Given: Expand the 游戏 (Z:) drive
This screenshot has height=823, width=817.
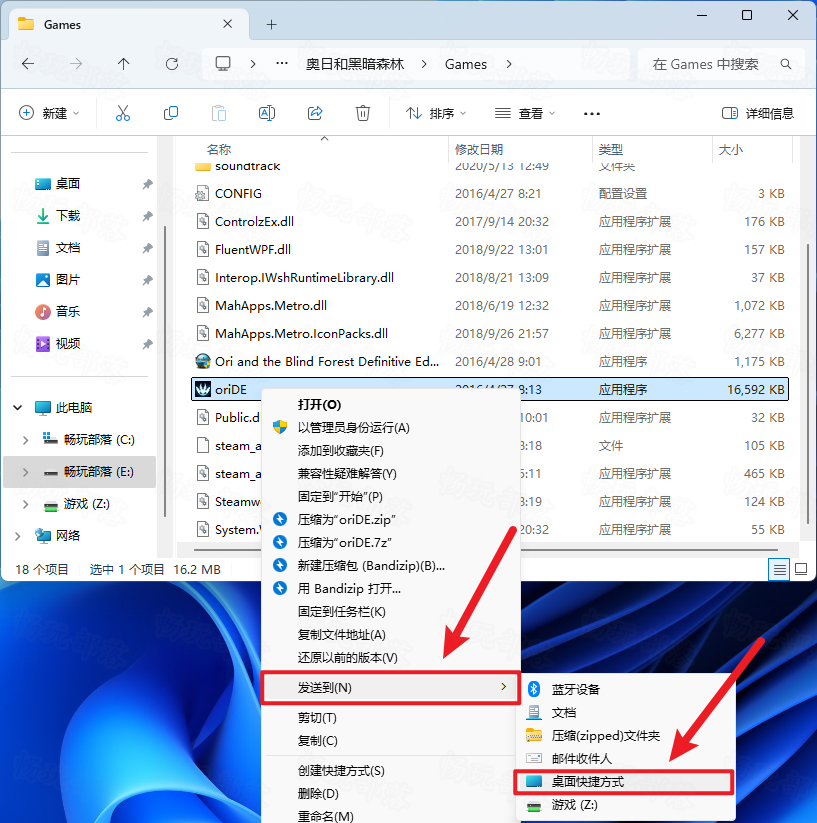Looking at the screenshot, I should point(25,504).
